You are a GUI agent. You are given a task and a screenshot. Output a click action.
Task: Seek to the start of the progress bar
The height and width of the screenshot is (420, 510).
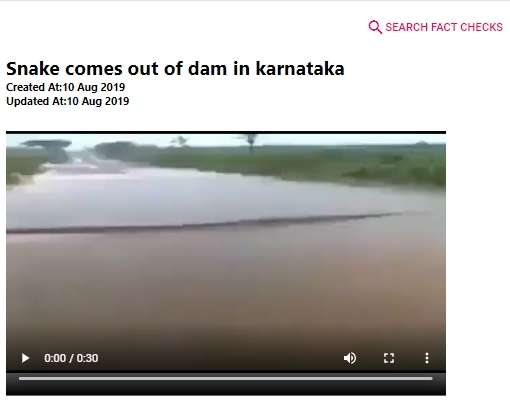click(x=20, y=379)
